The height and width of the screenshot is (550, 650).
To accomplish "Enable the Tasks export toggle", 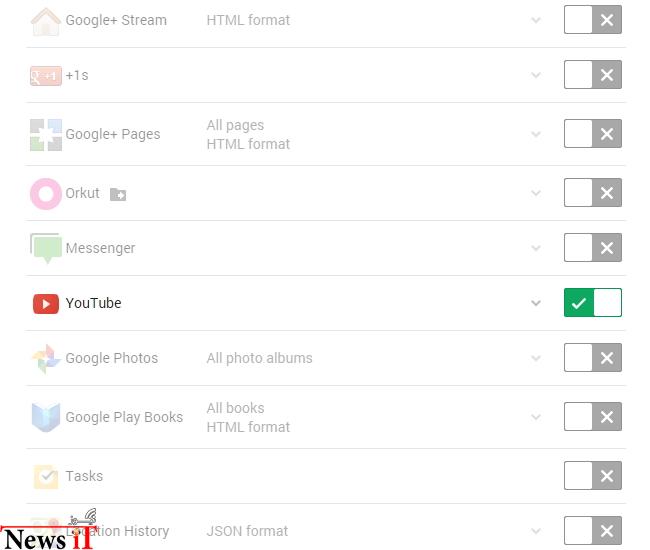I will tap(593, 475).
